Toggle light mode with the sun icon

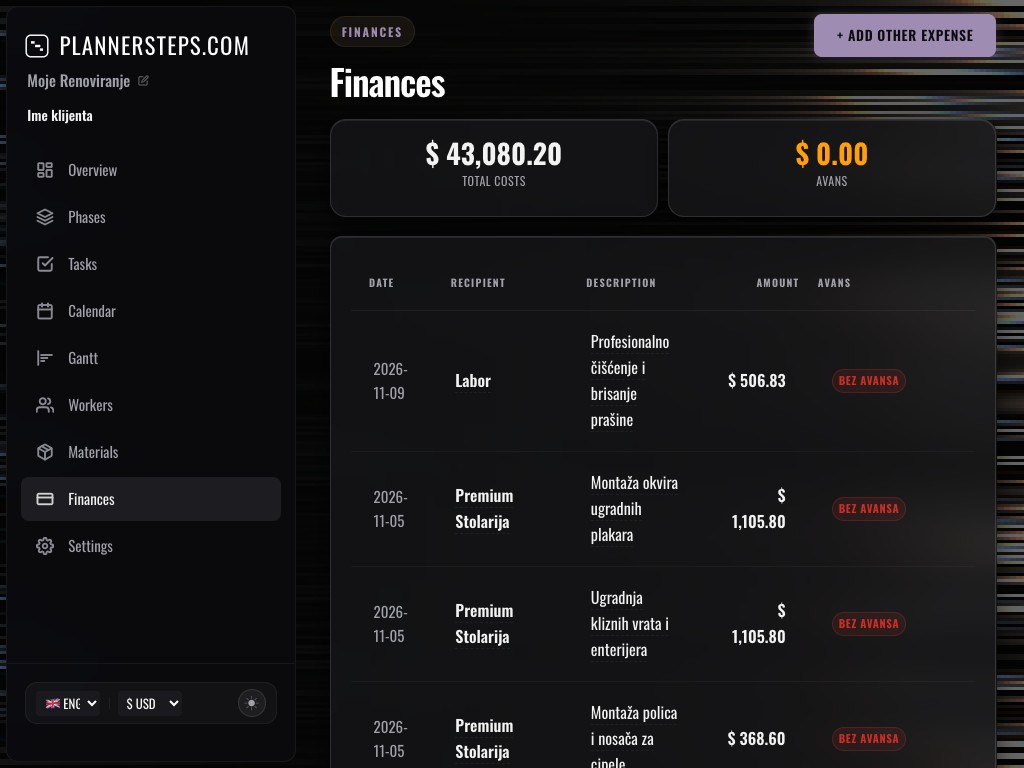click(x=251, y=703)
